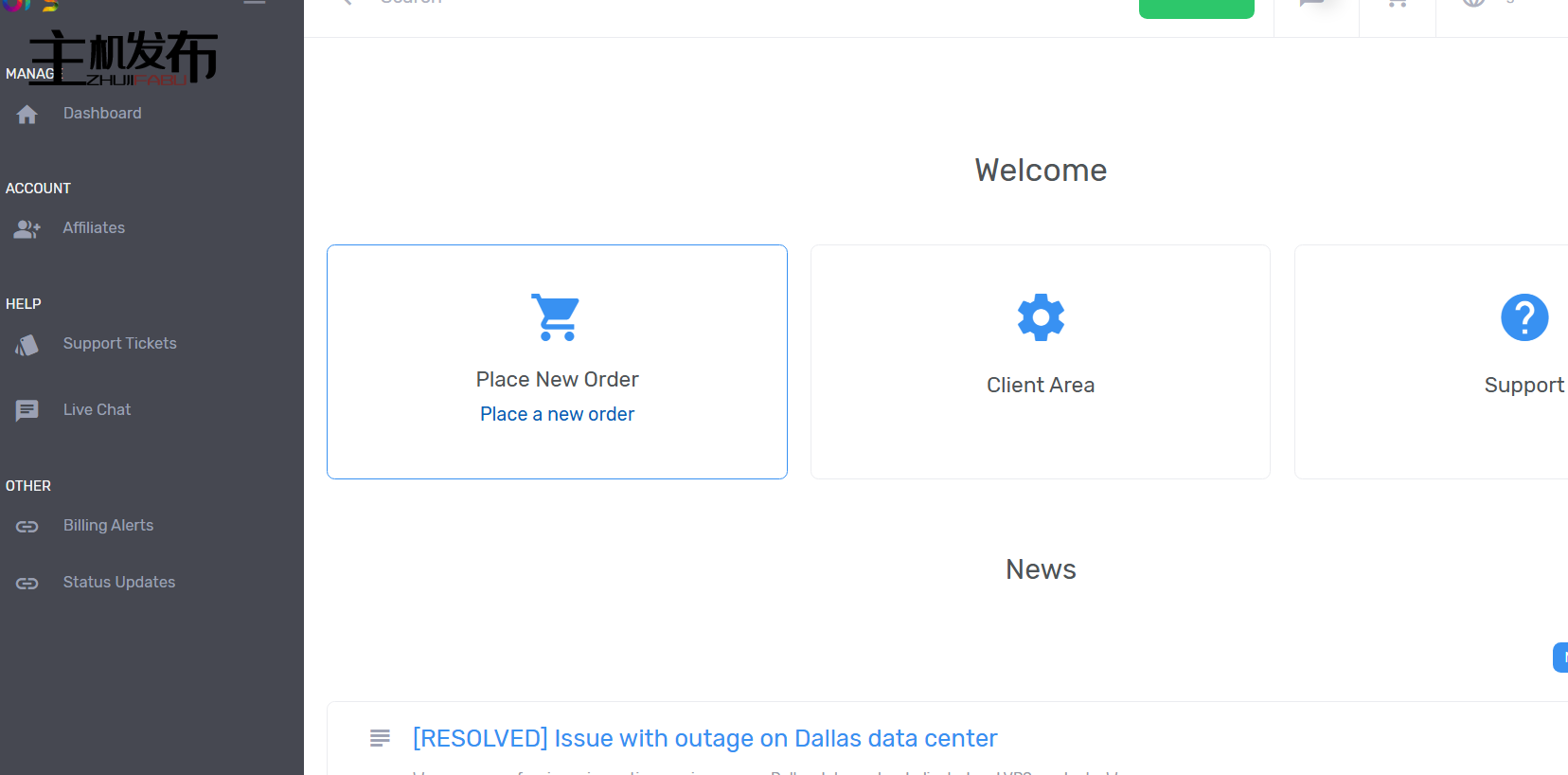Click the Dashboard home icon
Viewport: 1568px width, 775px height.
[27, 115]
